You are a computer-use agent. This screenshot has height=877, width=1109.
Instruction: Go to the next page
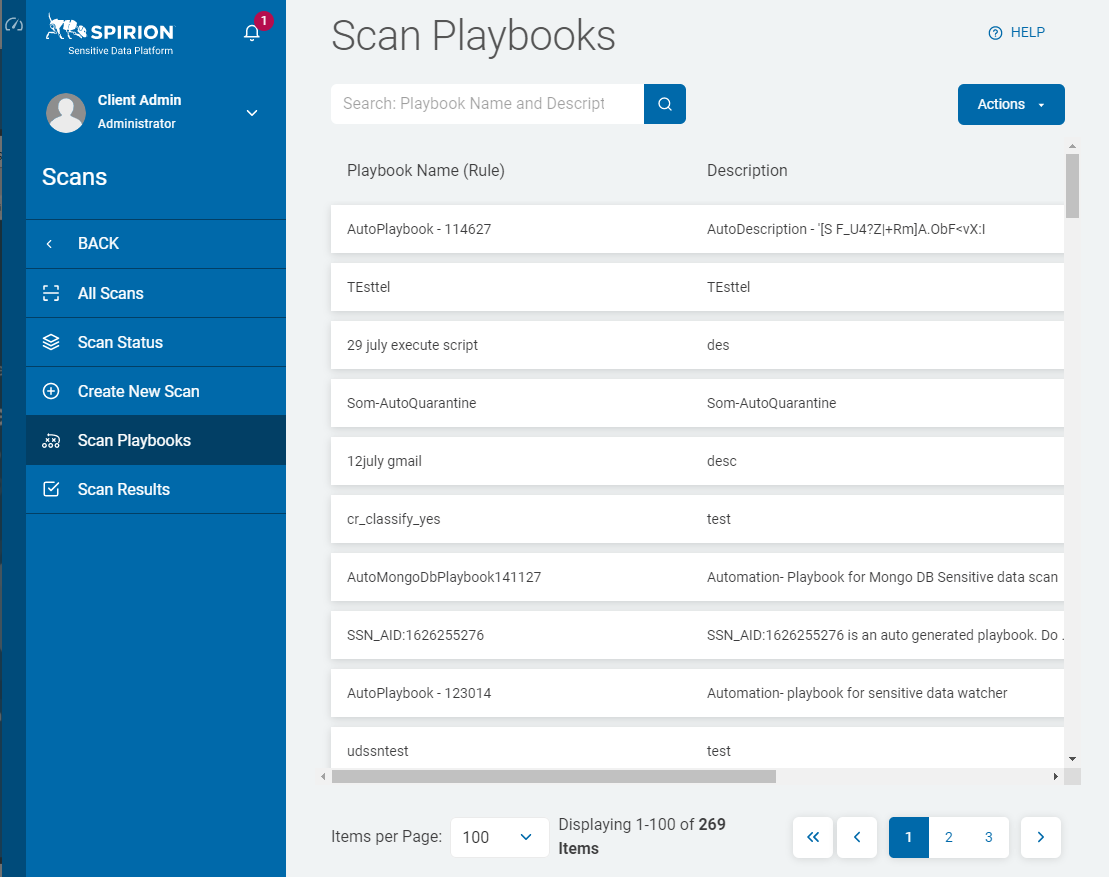coord(1040,837)
